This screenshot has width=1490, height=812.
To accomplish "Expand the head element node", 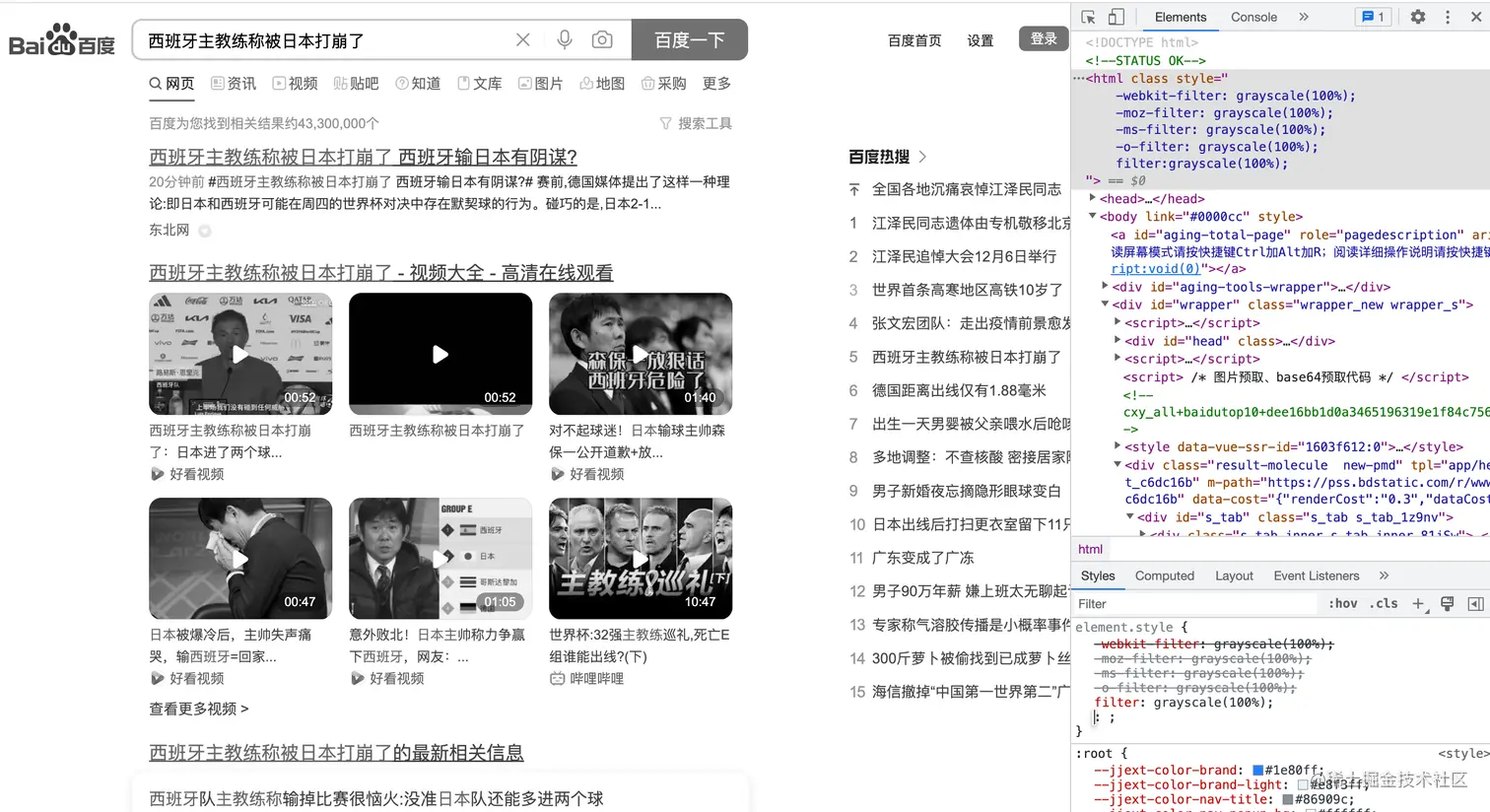I will click(1092, 198).
